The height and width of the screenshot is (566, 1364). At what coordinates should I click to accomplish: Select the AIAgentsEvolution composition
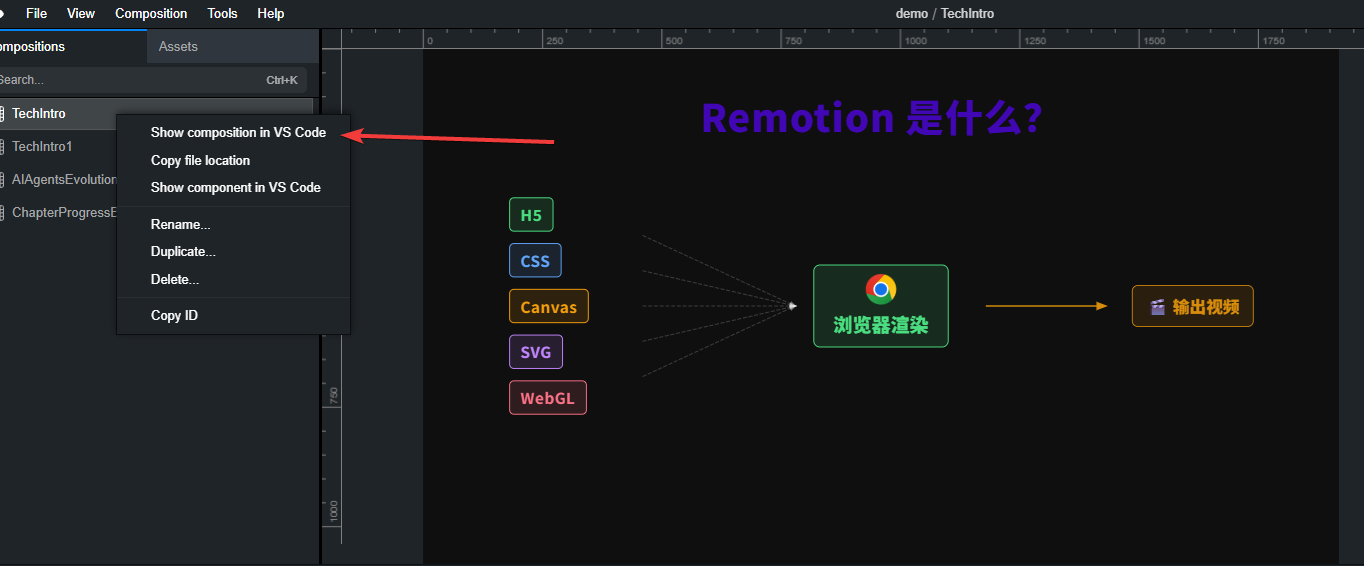pyautogui.click(x=64, y=180)
